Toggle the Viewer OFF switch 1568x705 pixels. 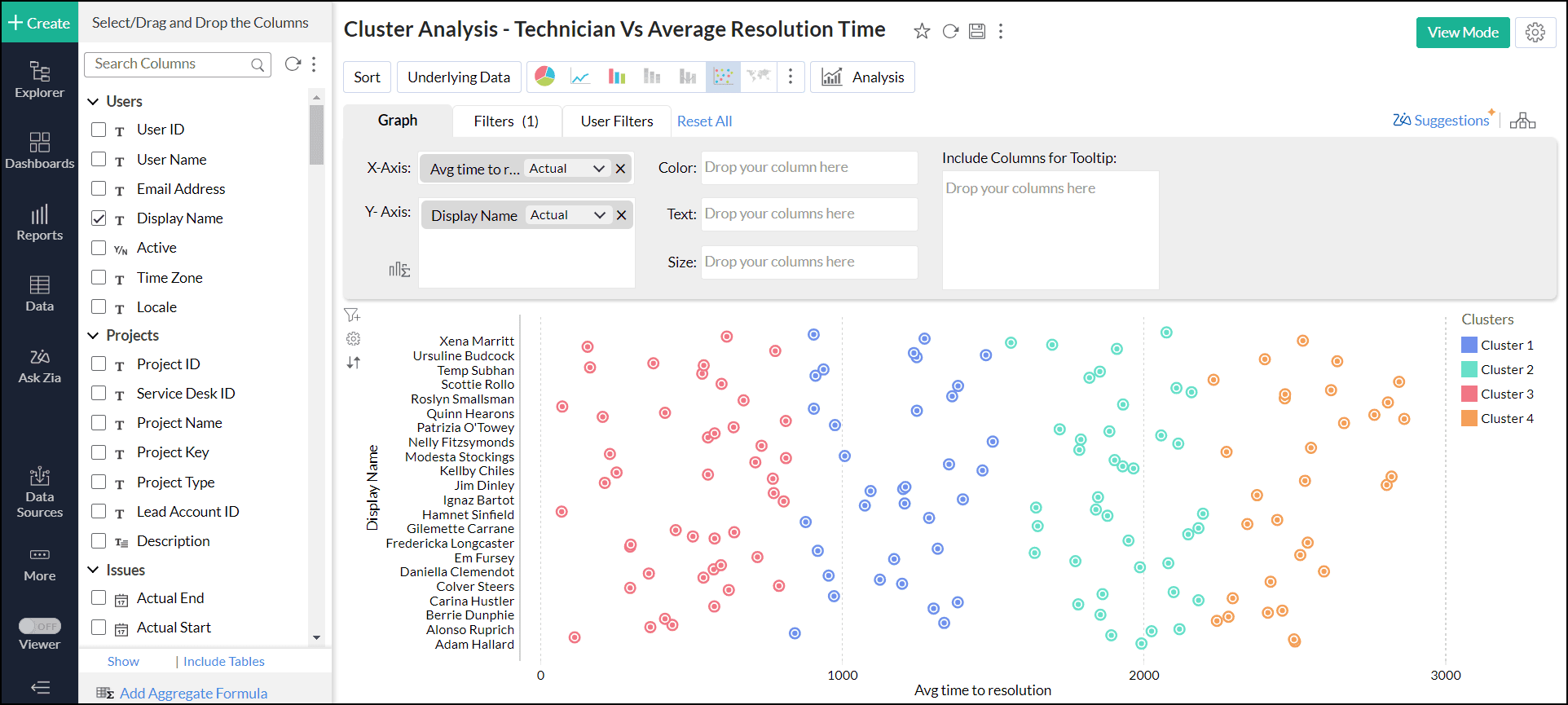click(40, 626)
